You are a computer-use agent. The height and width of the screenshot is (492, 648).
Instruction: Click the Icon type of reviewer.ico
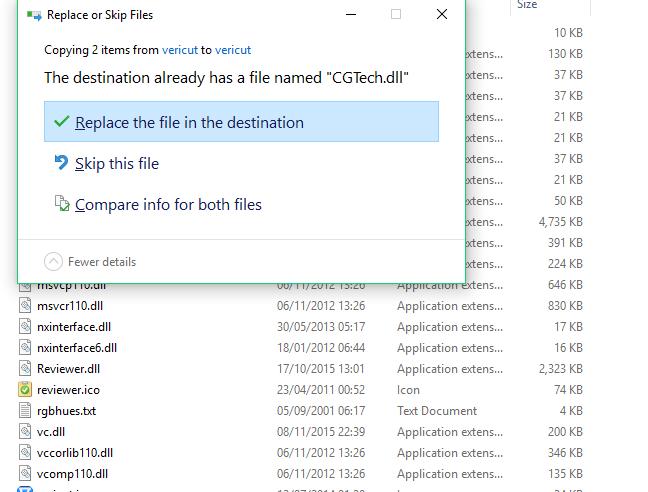(x=408, y=390)
